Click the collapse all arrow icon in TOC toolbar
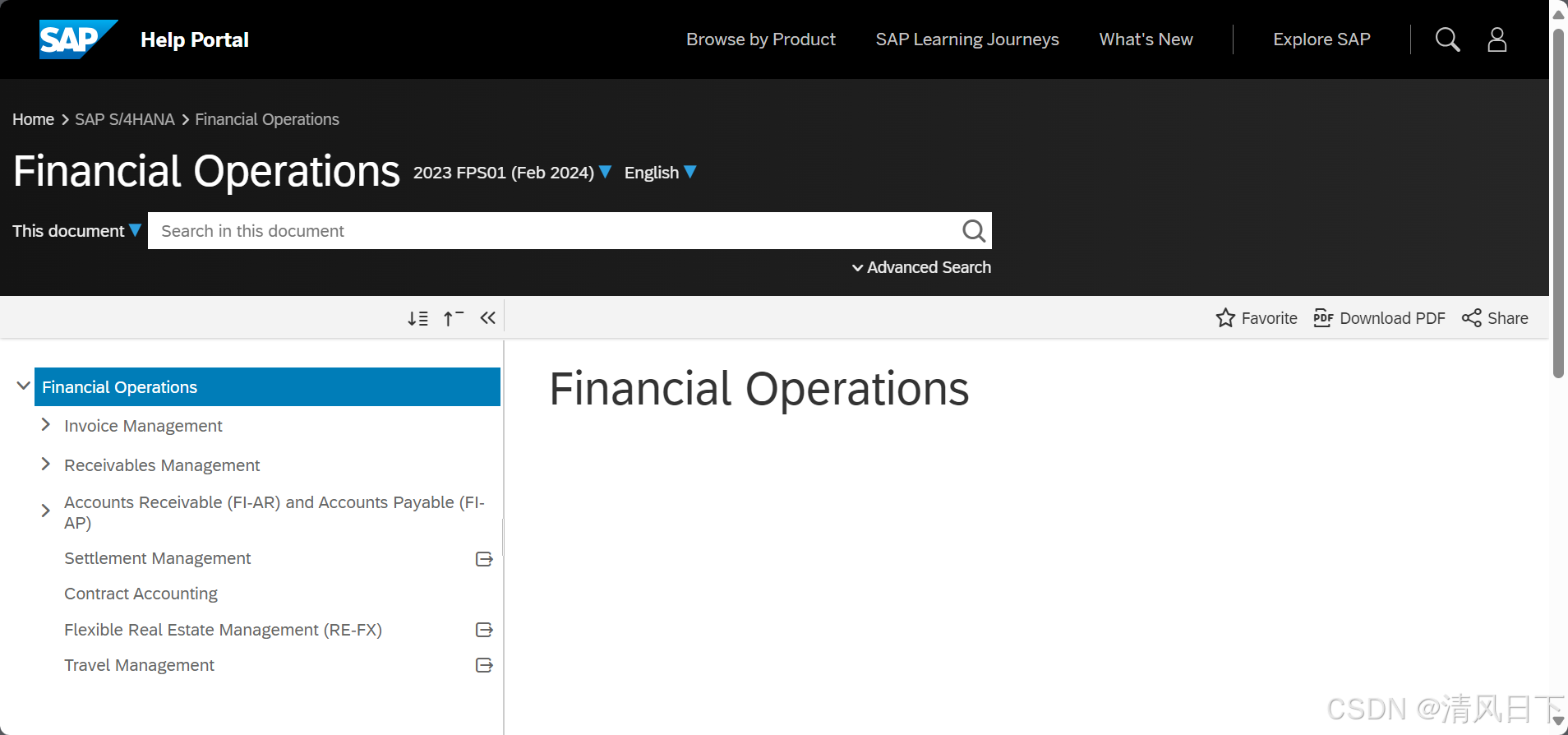 click(454, 318)
